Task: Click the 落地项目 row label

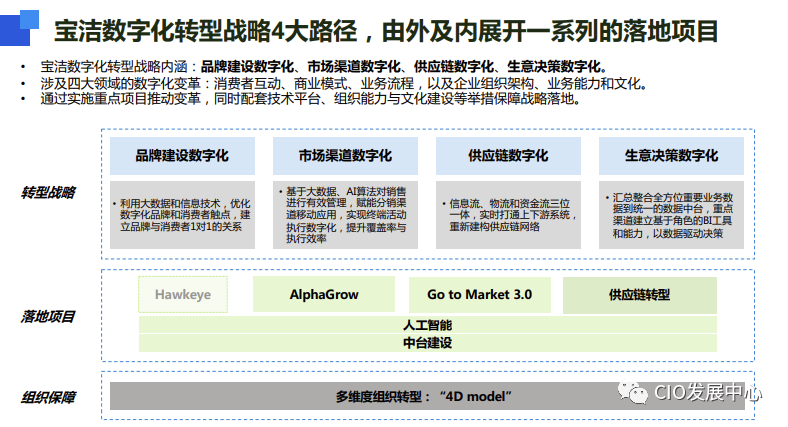Action: [48, 316]
